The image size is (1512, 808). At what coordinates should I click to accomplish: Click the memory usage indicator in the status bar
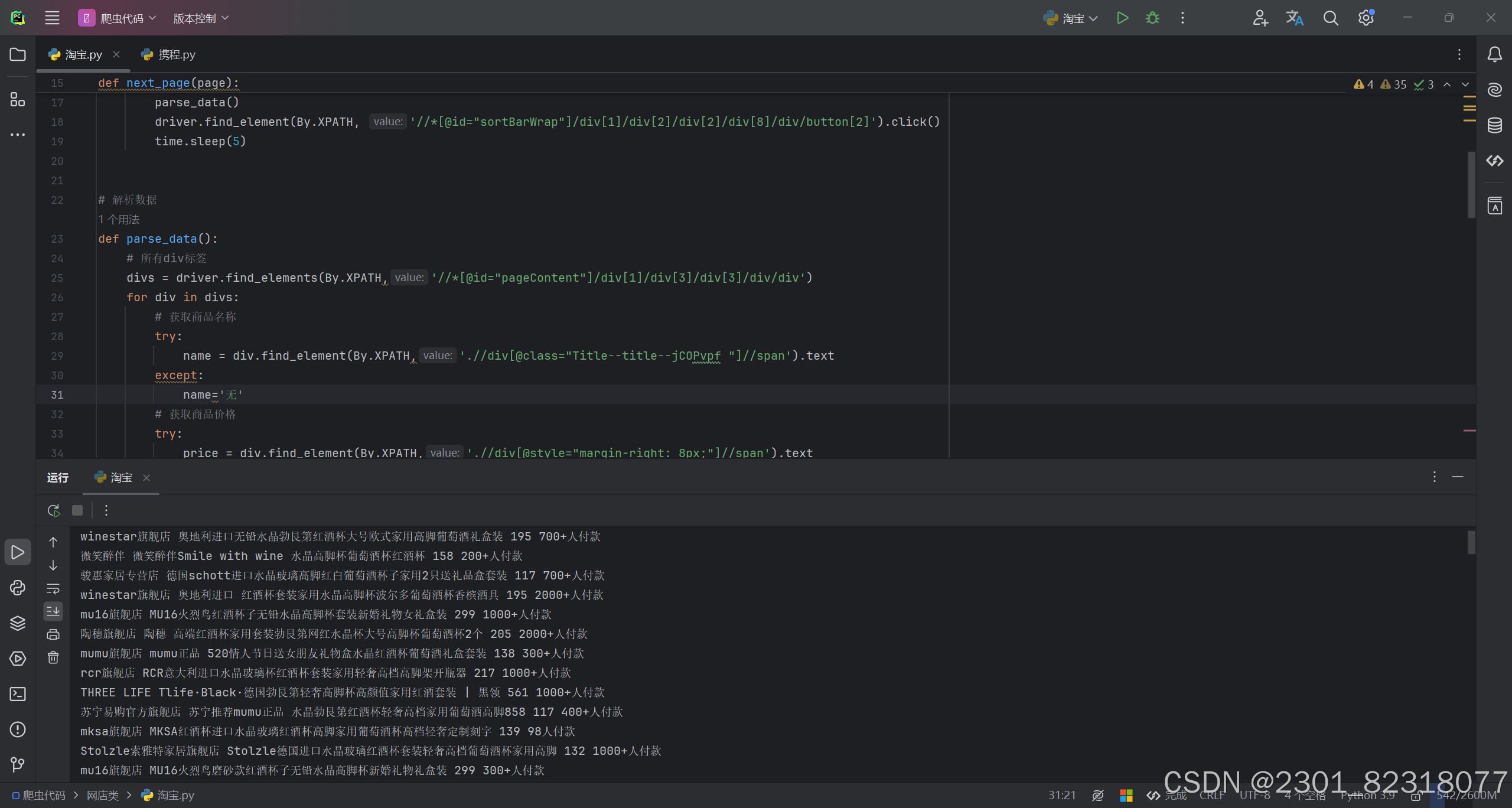coord(1467,796)
